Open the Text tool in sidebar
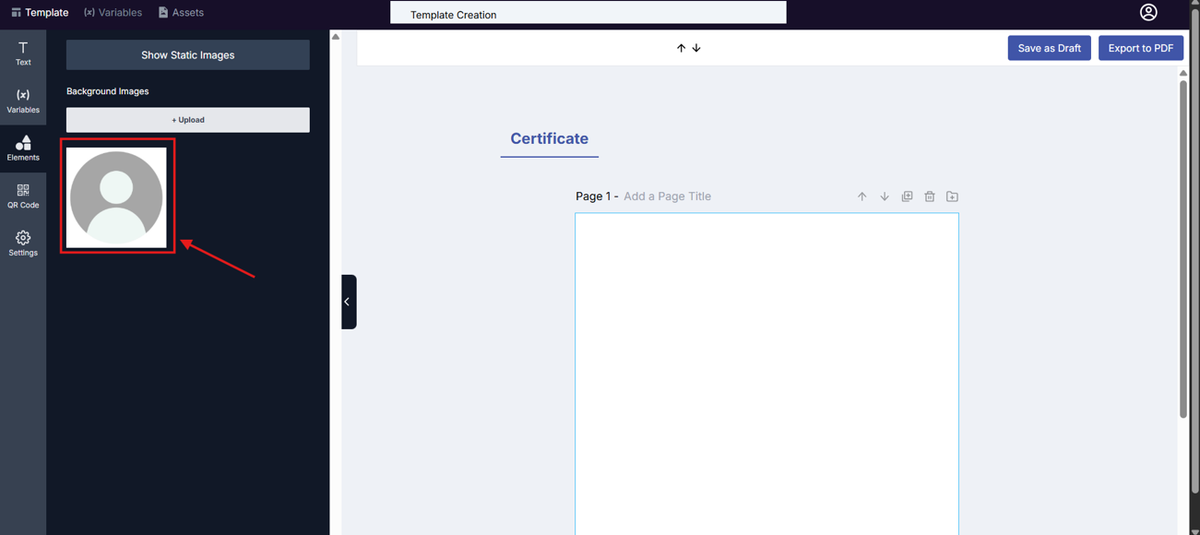Image resolution: width=1200 pixels, height=535 pixels. [23, 54]
